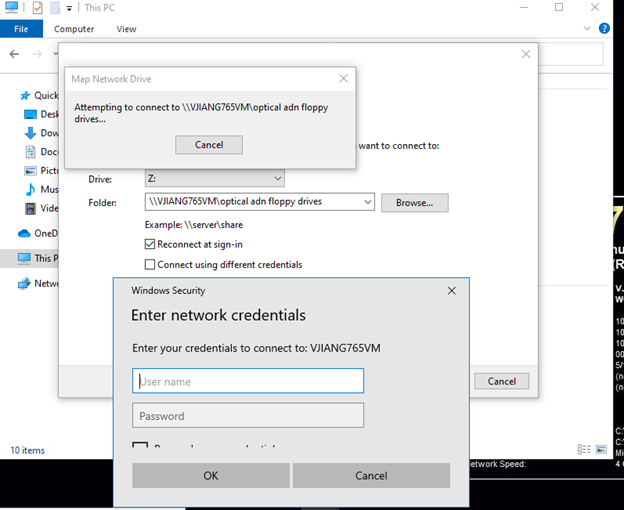Click the Properties checkmark icon in title bar
Viewport: 624px width, 510px height.
pyautogui.click(x=37, y=8)
